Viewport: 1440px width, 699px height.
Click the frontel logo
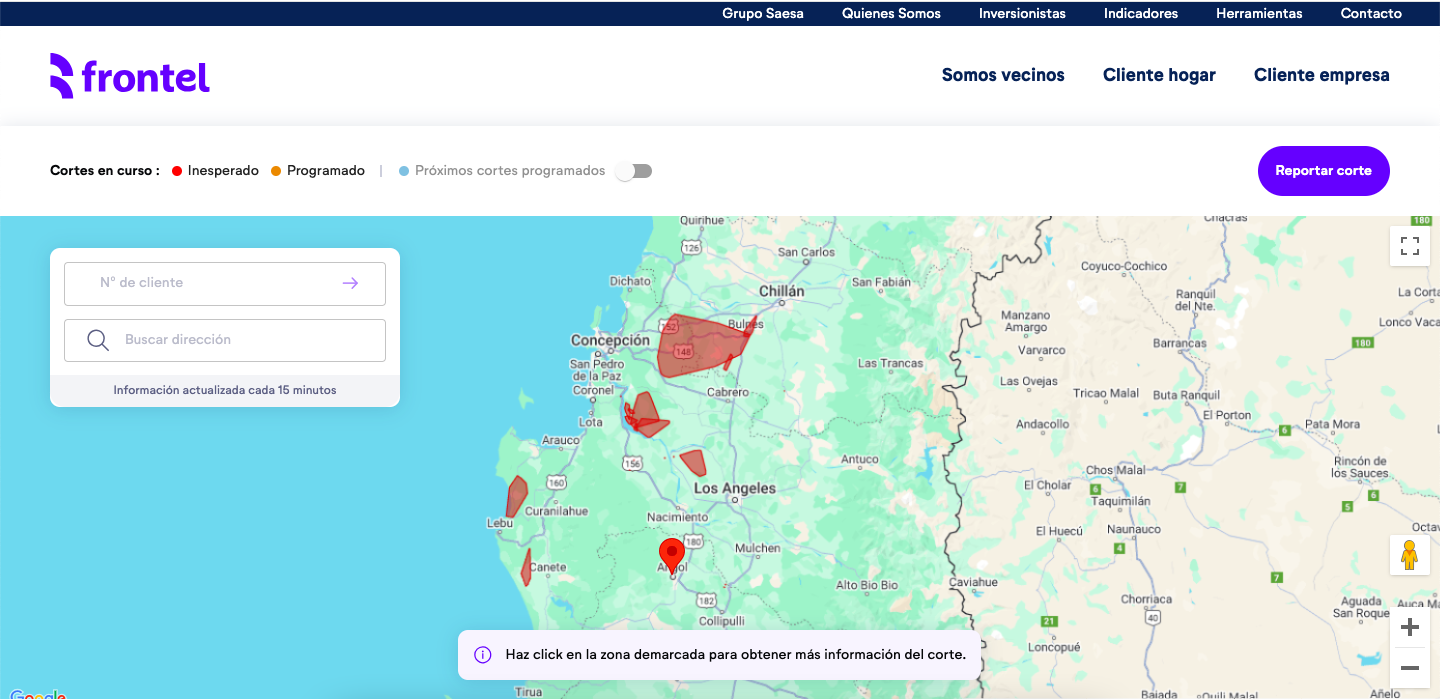[x=130, y=76]
